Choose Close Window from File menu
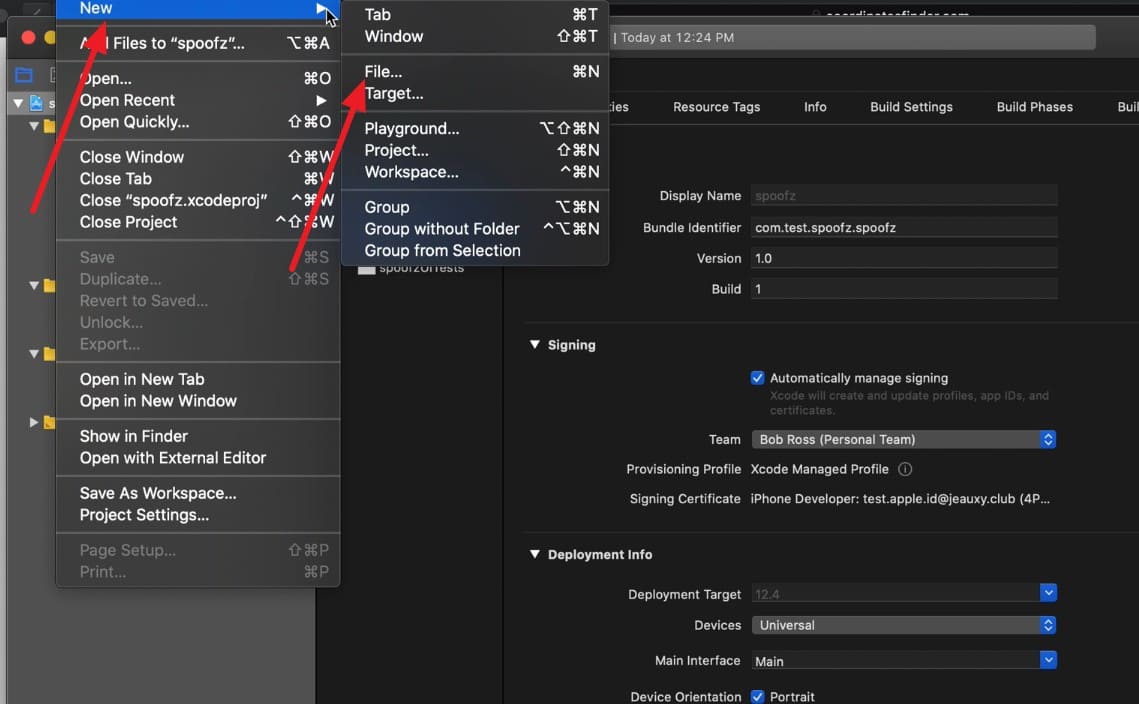 pos(198,157)
